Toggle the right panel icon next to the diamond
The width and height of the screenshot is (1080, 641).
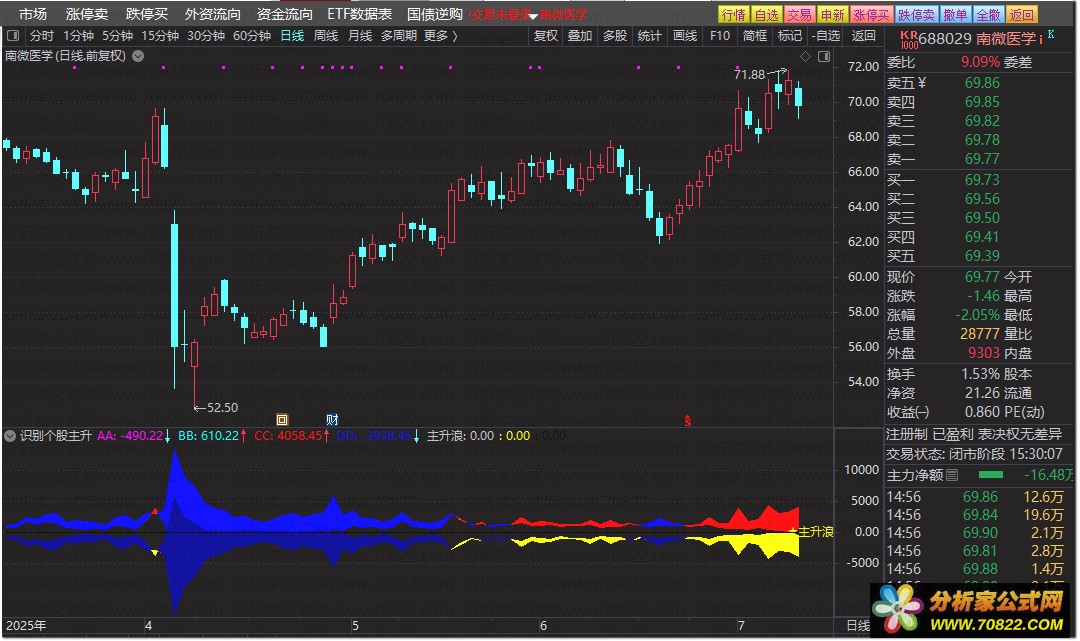(x=824, y=56)
